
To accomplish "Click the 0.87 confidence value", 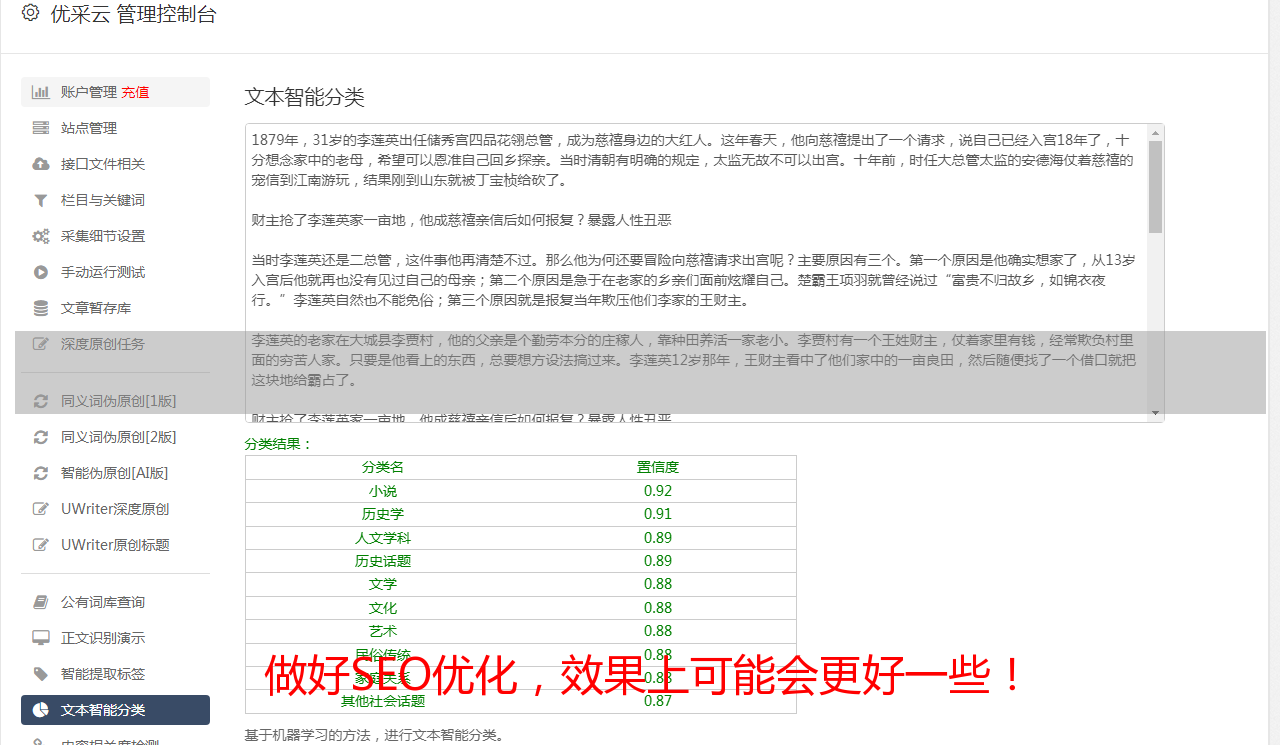I will (658, 701).
